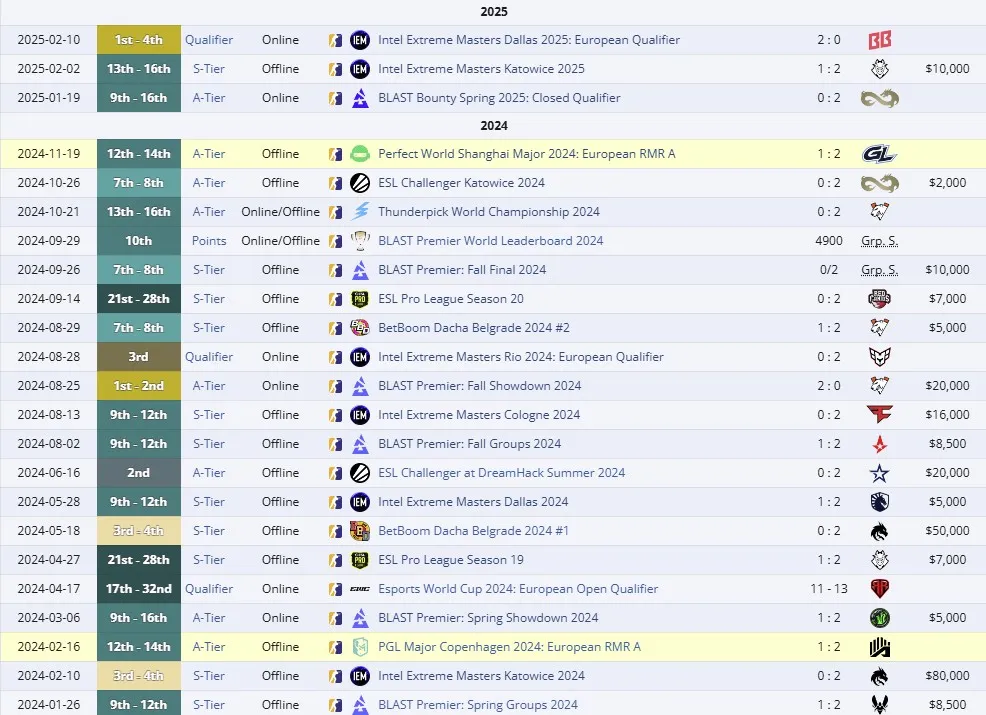
Task: Click the GamerLegion logo in Shanghai Major RMR row
Action: [x=880, y=153]
